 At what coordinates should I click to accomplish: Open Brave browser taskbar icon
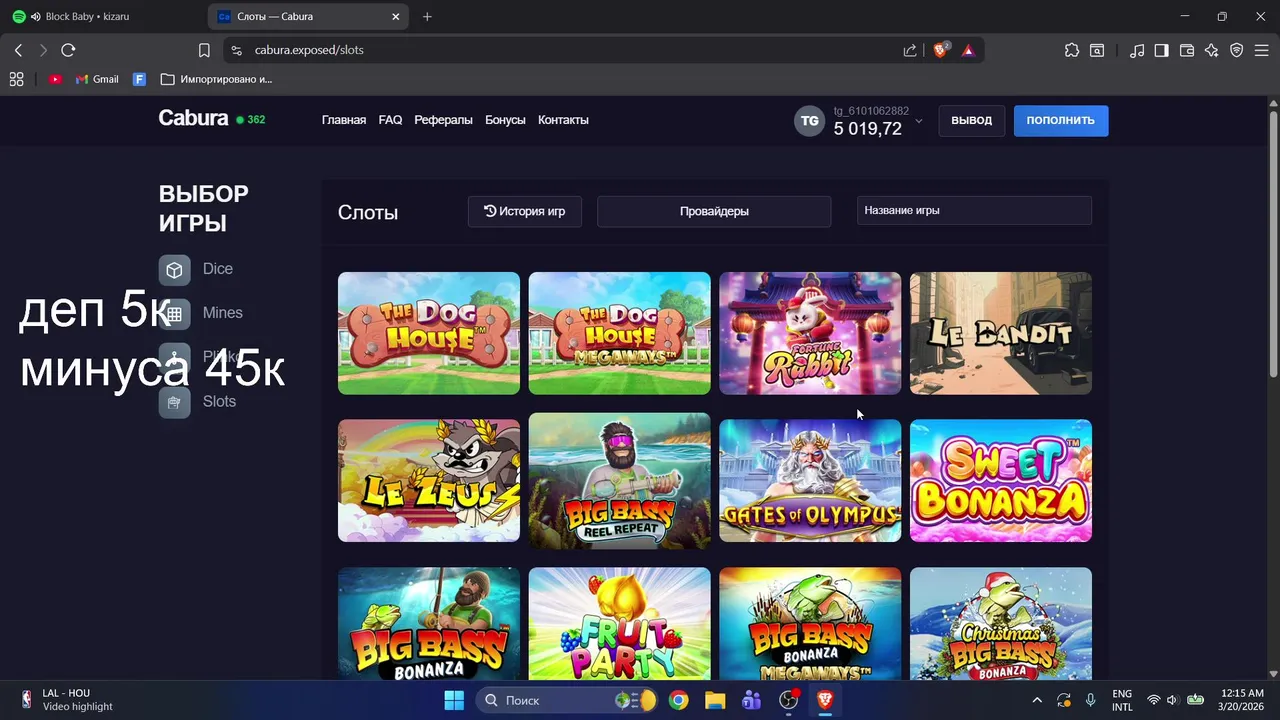825,700
